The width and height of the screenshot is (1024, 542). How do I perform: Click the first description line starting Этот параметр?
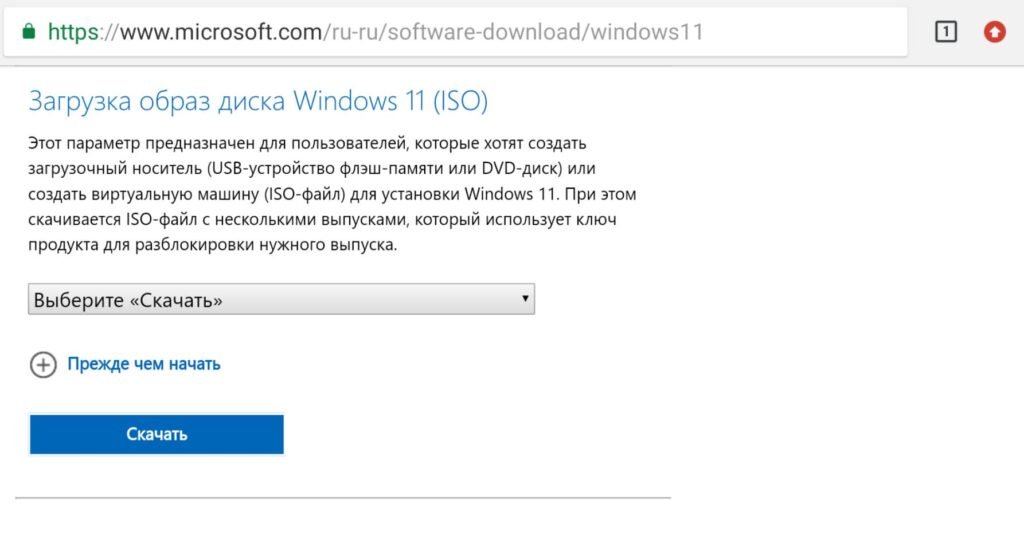pyautogui.click(x=307, y=143)
